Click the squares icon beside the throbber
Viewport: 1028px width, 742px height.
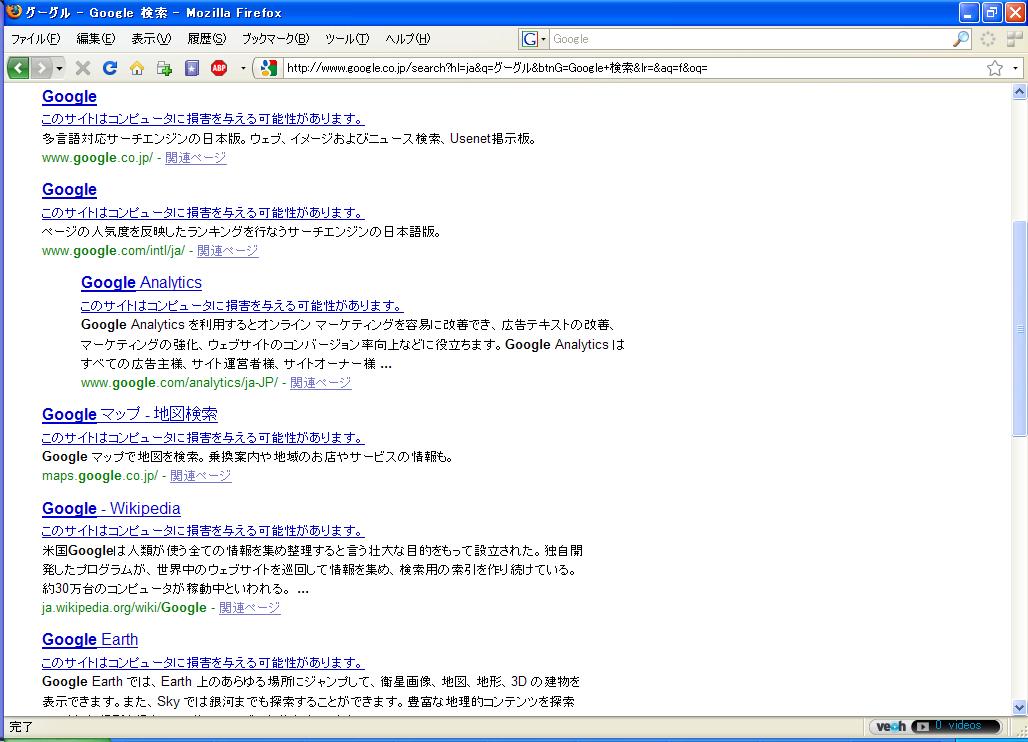click(1015, 39)
